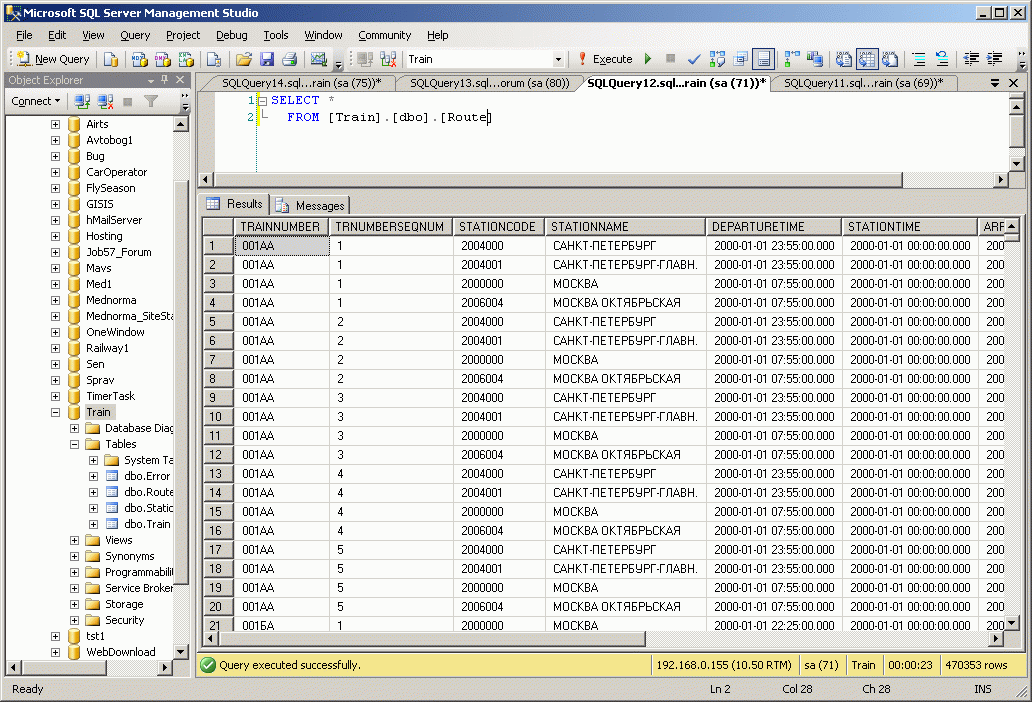Collapse the Train database node
The height and width of the screenshot is (702, 1032).
pos(55,413)
